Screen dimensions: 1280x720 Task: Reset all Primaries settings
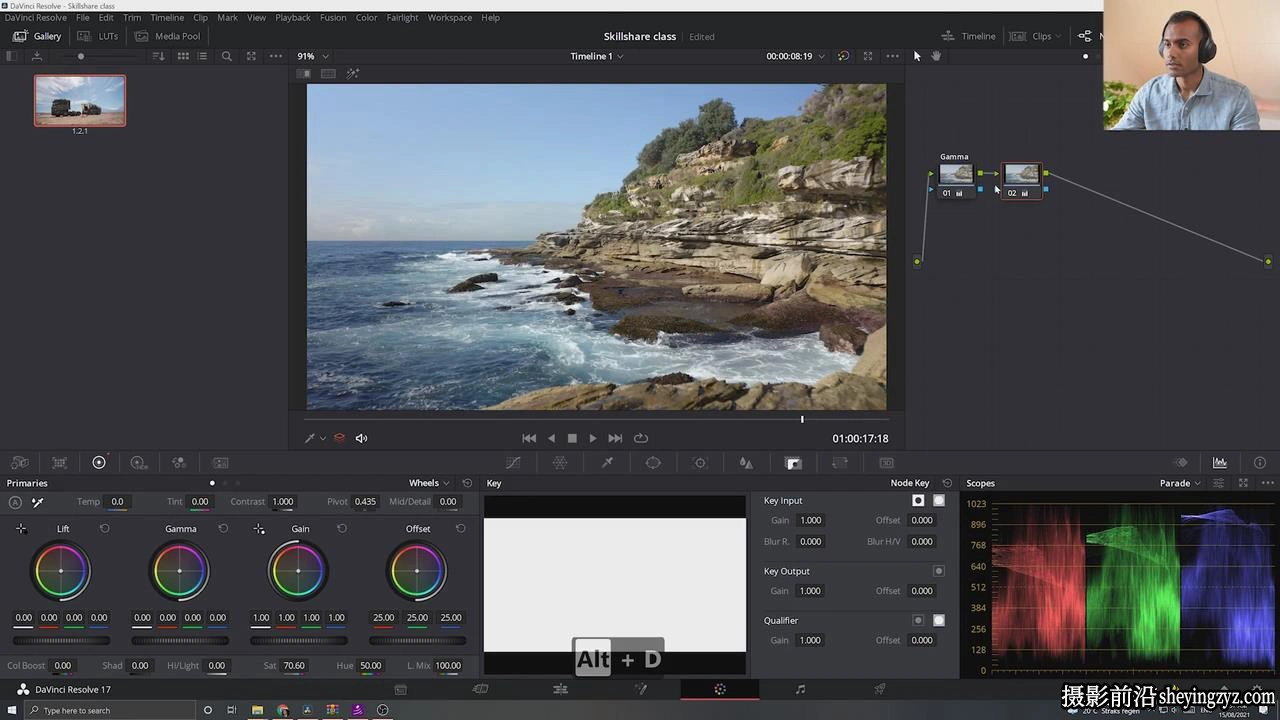pos(467,483)
